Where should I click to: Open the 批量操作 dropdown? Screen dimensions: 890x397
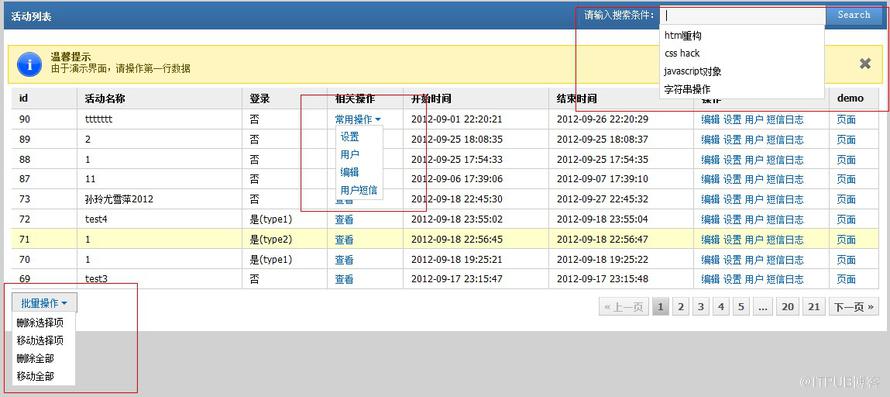[44, 303]
